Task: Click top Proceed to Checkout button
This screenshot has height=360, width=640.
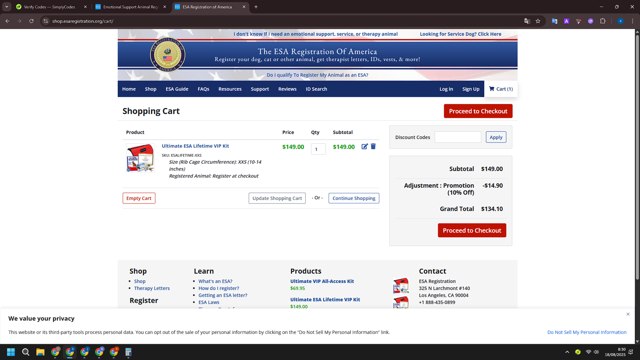Action: pos(478,111)
